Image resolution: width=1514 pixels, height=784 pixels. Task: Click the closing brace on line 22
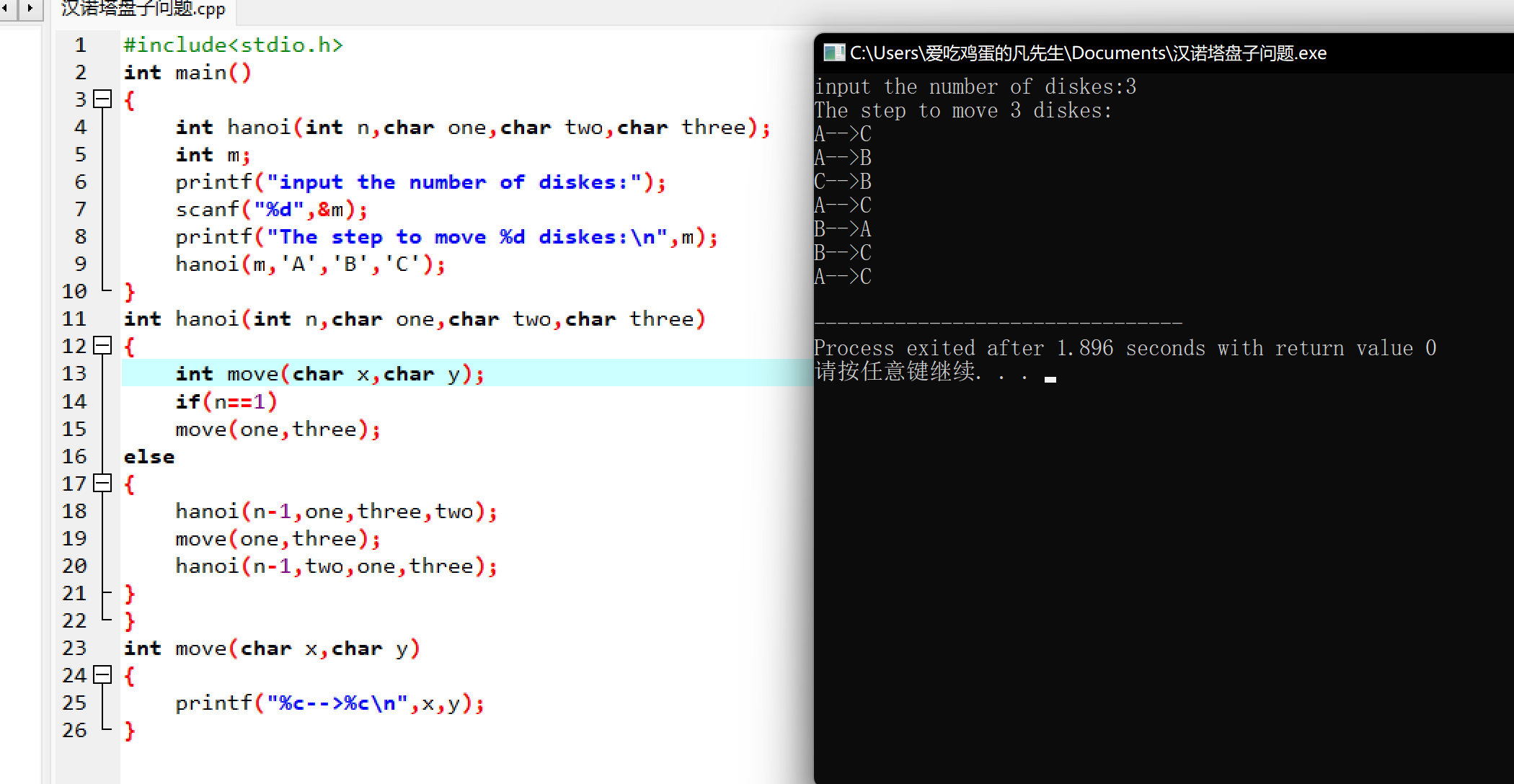tap(130, 621)
